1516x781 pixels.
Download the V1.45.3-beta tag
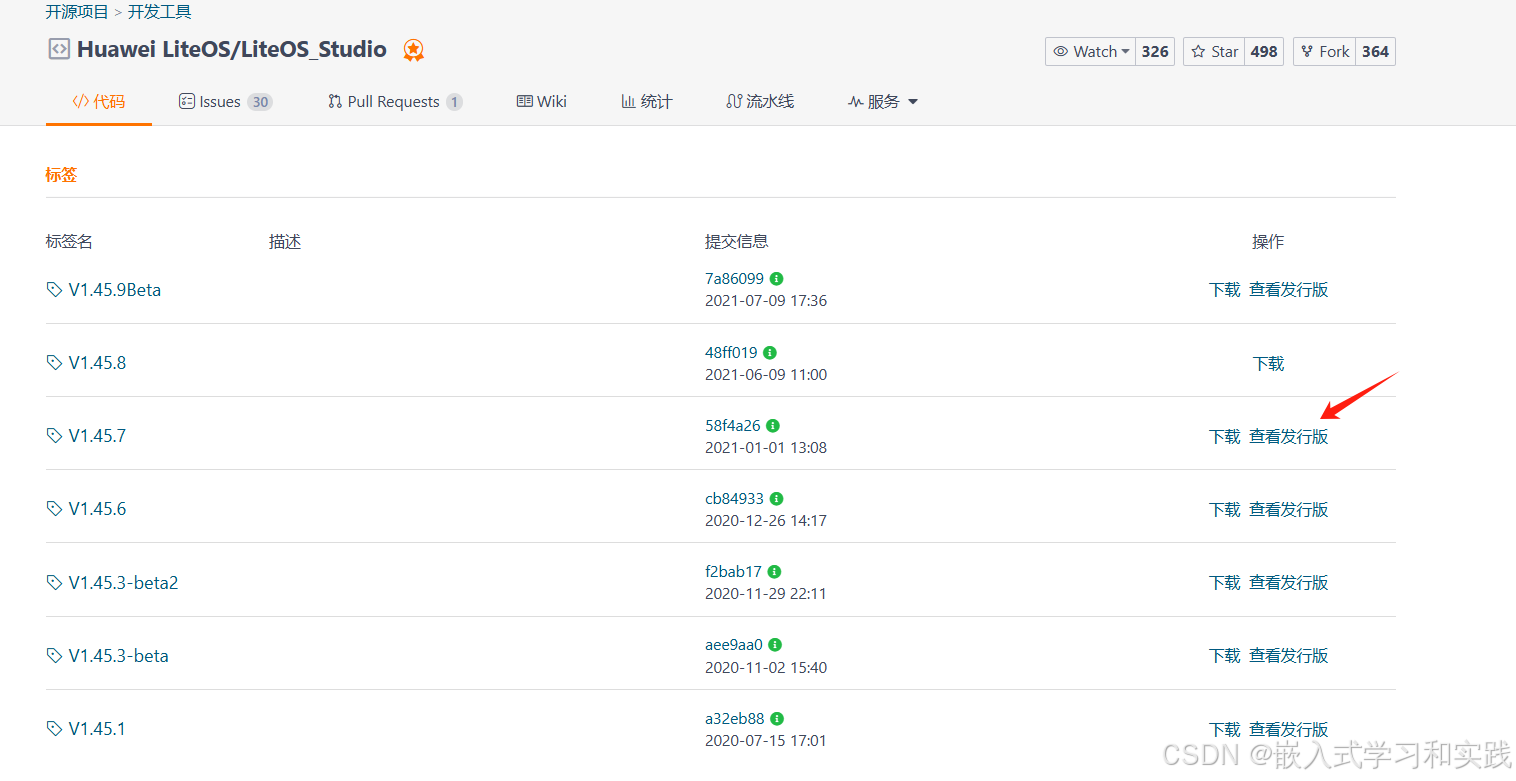pos(1225,656)
